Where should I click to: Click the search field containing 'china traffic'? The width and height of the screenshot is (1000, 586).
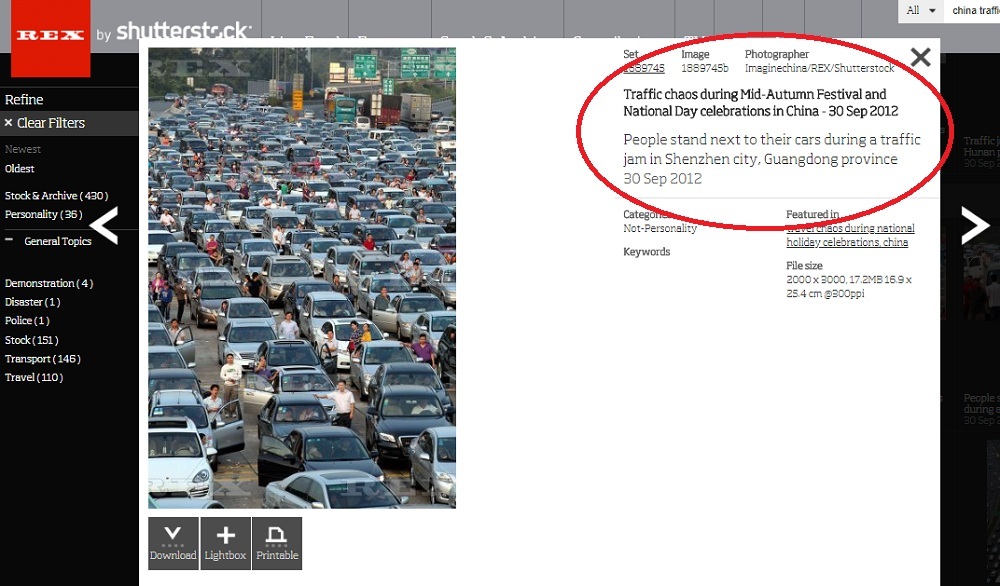972,11
